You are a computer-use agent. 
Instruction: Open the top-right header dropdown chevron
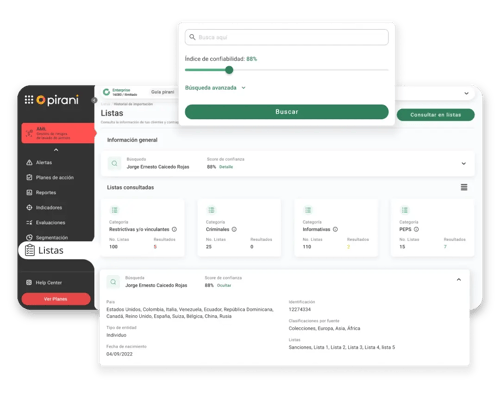(x=466, y=93)
